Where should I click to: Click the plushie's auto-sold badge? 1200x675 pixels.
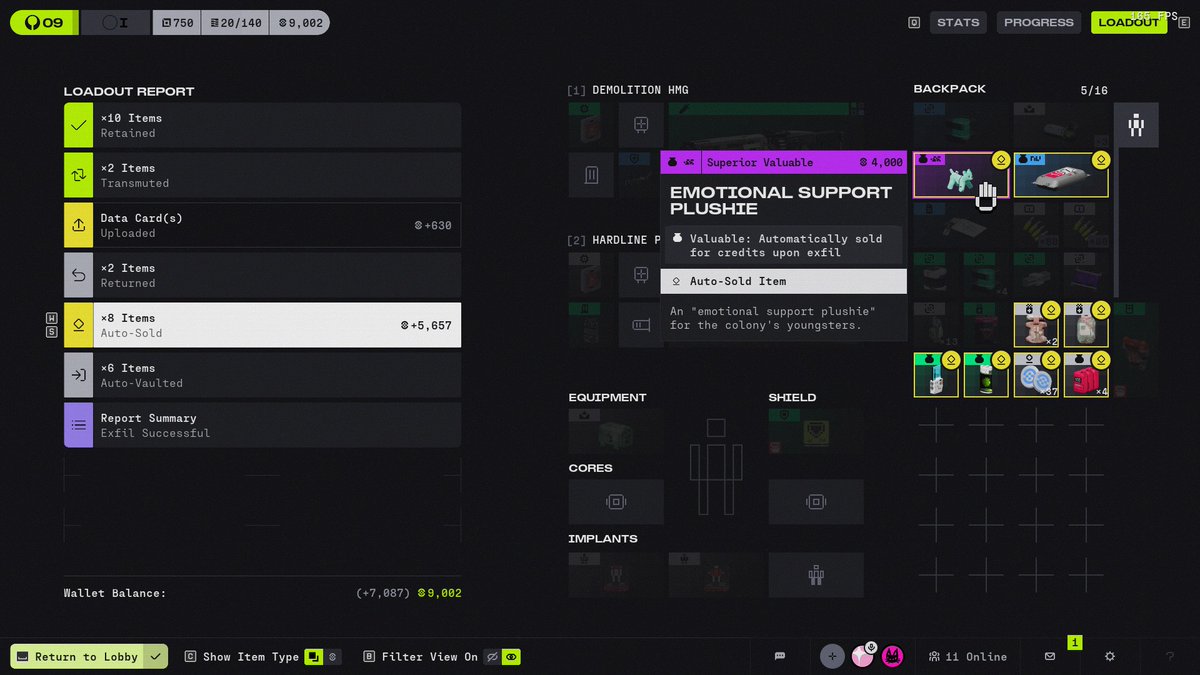coord(1000,160)
